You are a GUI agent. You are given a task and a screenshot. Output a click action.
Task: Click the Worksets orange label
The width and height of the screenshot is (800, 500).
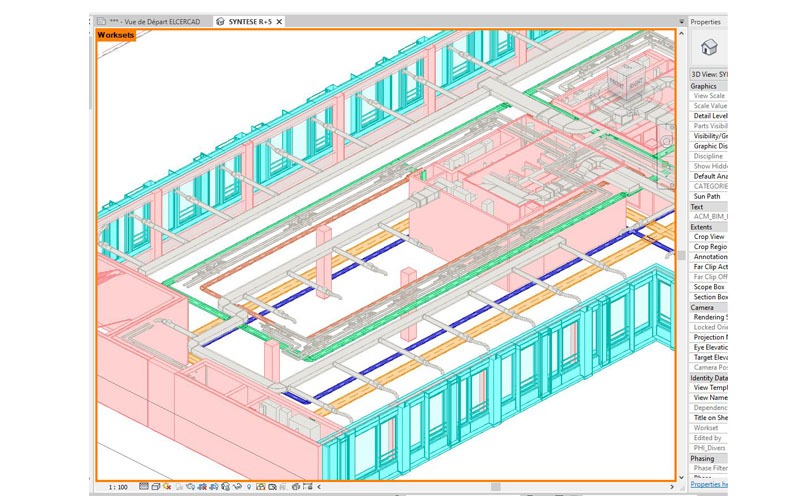click(x=116, y=35)
